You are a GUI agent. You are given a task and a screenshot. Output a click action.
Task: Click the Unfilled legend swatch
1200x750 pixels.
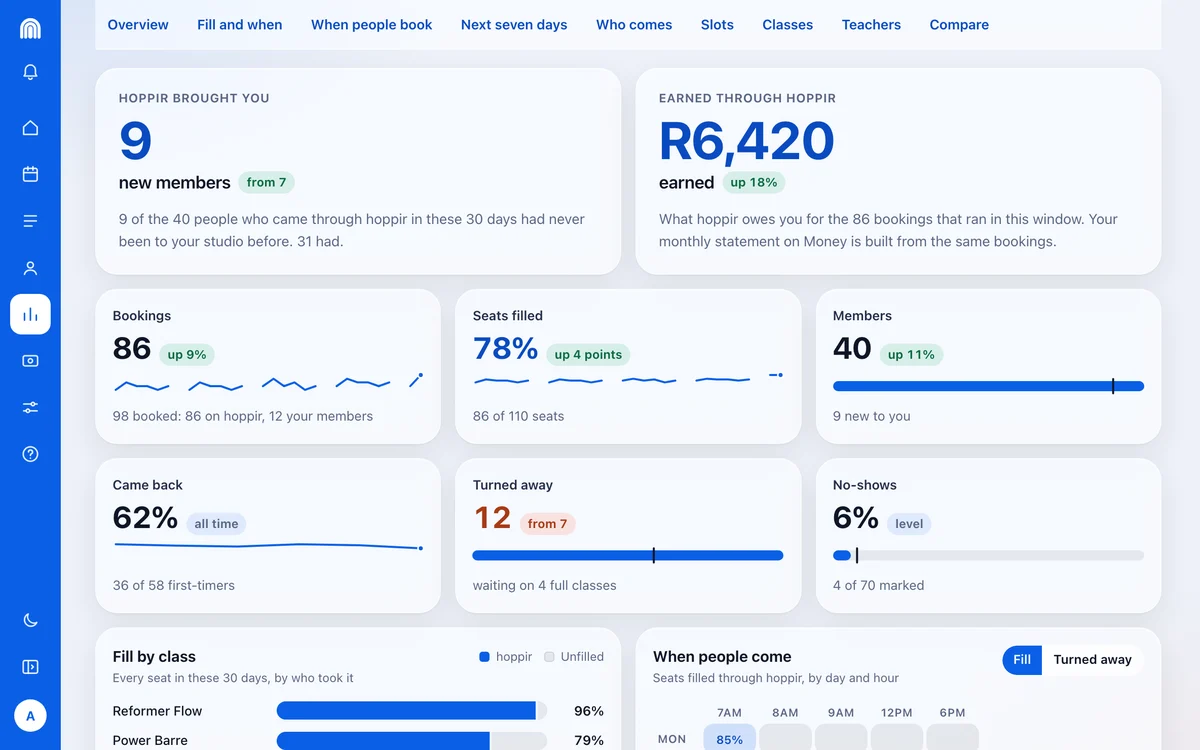point(549,657)
